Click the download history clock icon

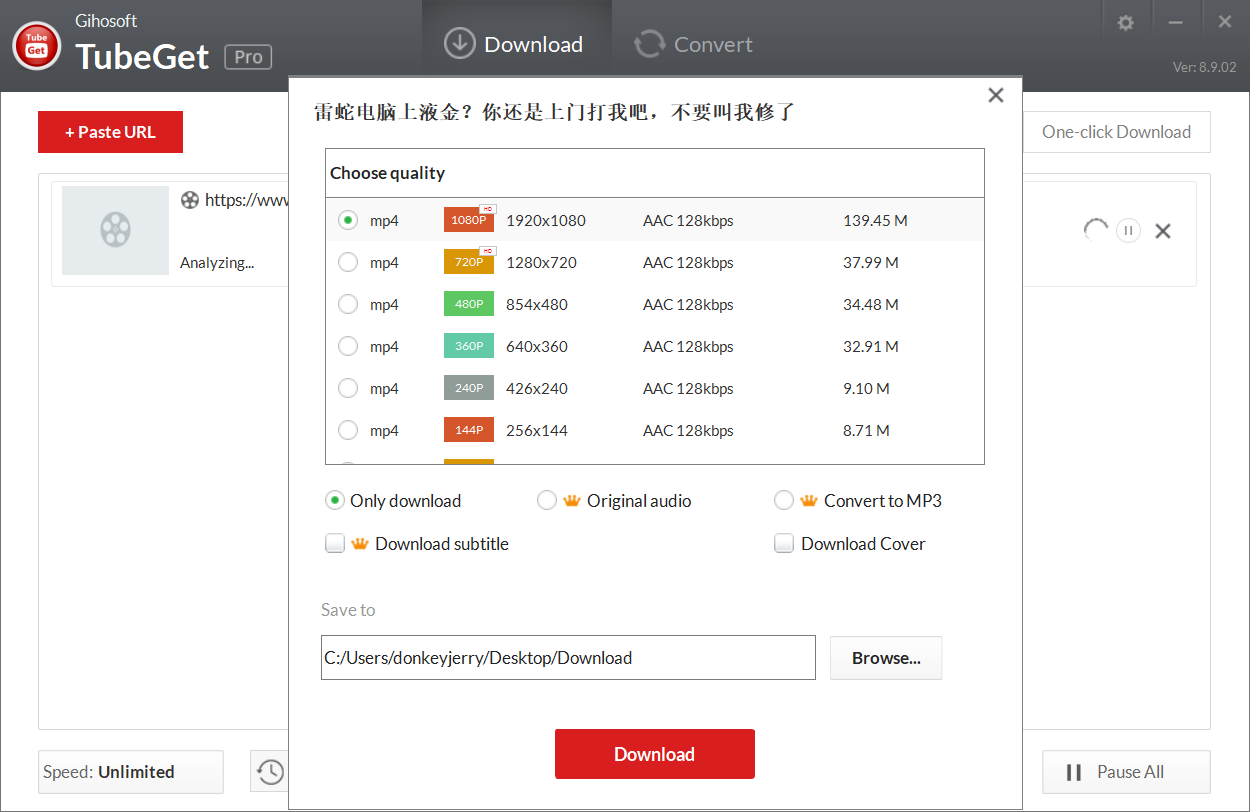tap(269, 772)
